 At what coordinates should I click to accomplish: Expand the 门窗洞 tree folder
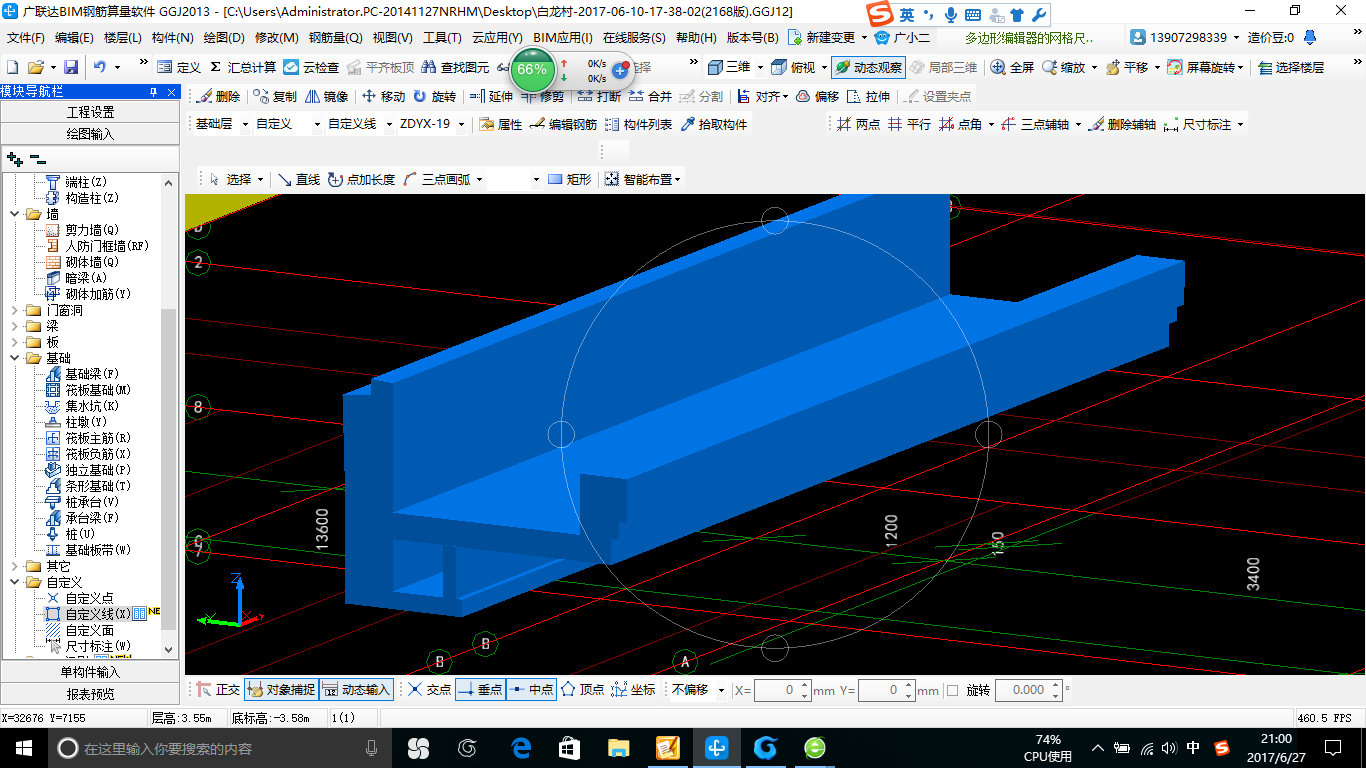pyautogui.click(x=14, y=310)
